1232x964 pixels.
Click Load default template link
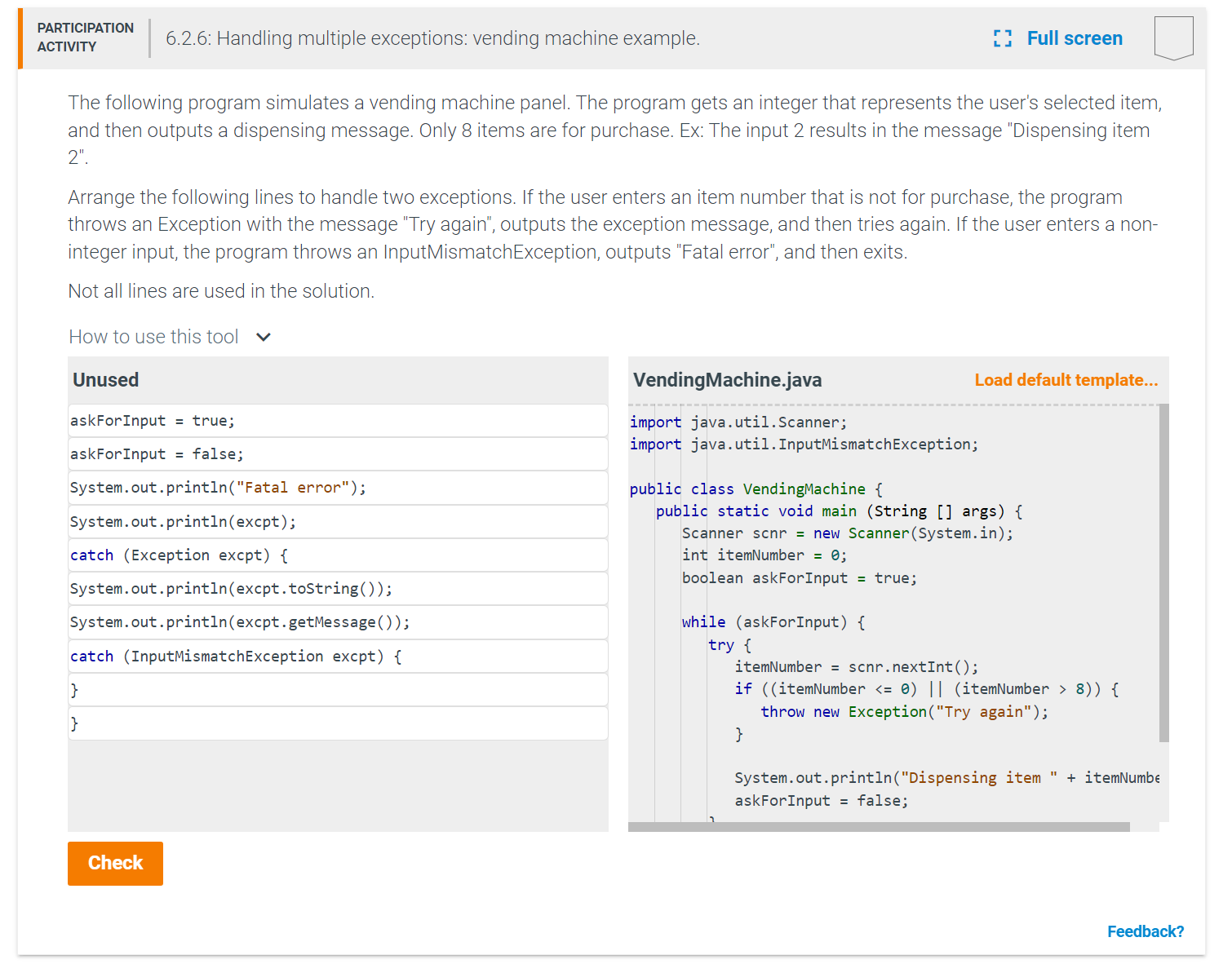[x=1066, y=380]
